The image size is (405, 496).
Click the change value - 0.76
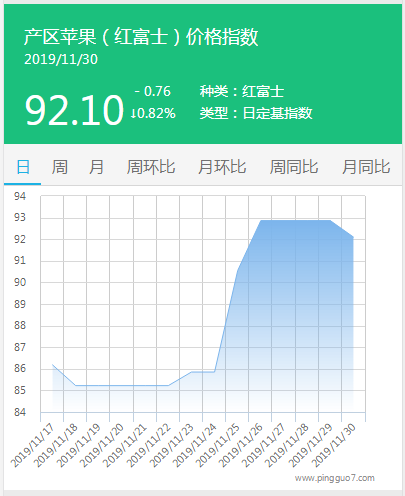click(x=153, y=91)
